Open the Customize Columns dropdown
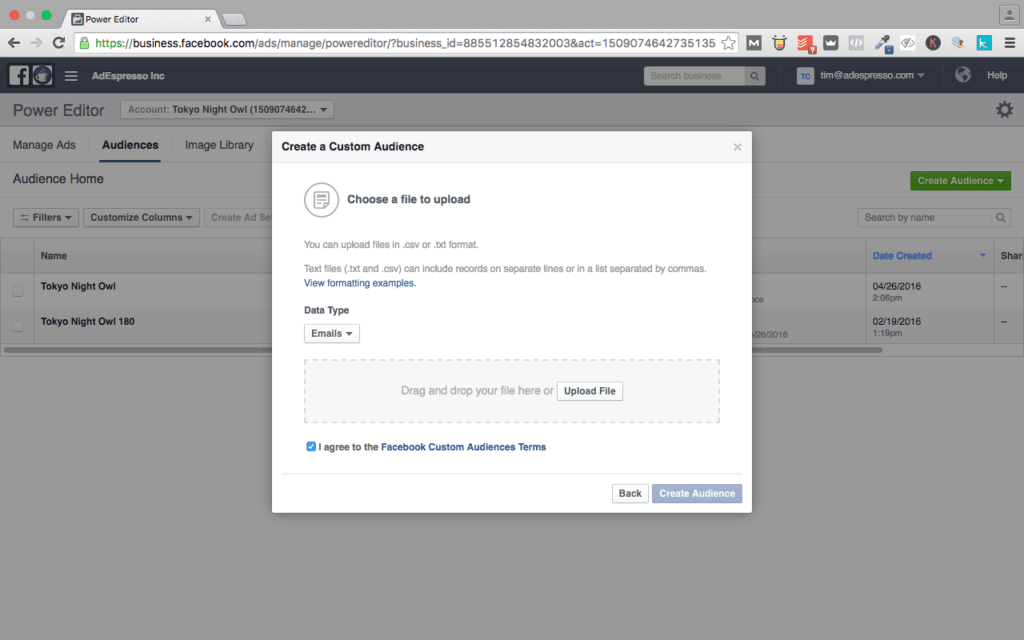 (x=140, y=217)
